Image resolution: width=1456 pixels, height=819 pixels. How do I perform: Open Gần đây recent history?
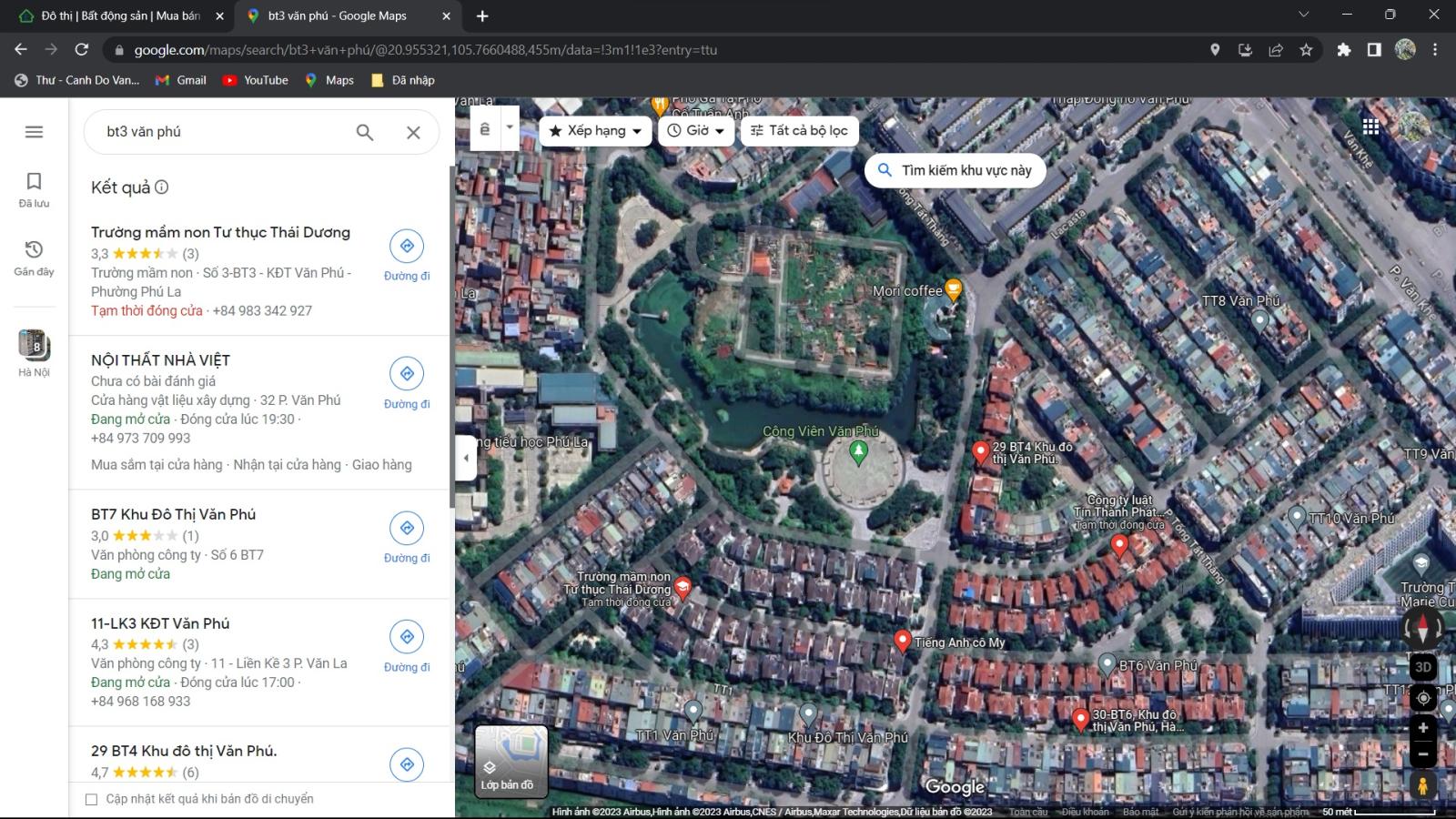pos(34,258)
